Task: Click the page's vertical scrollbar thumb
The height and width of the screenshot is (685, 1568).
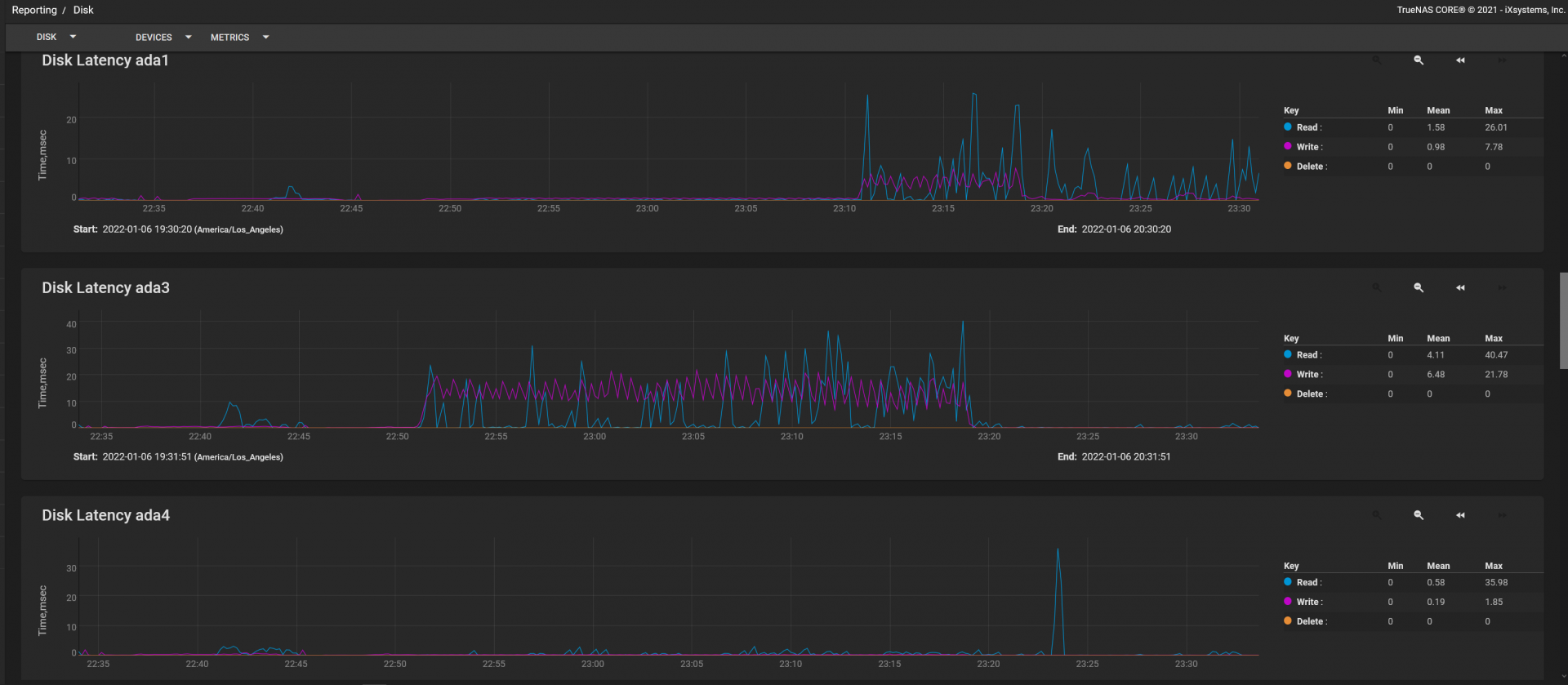Action: point(1563,320)
